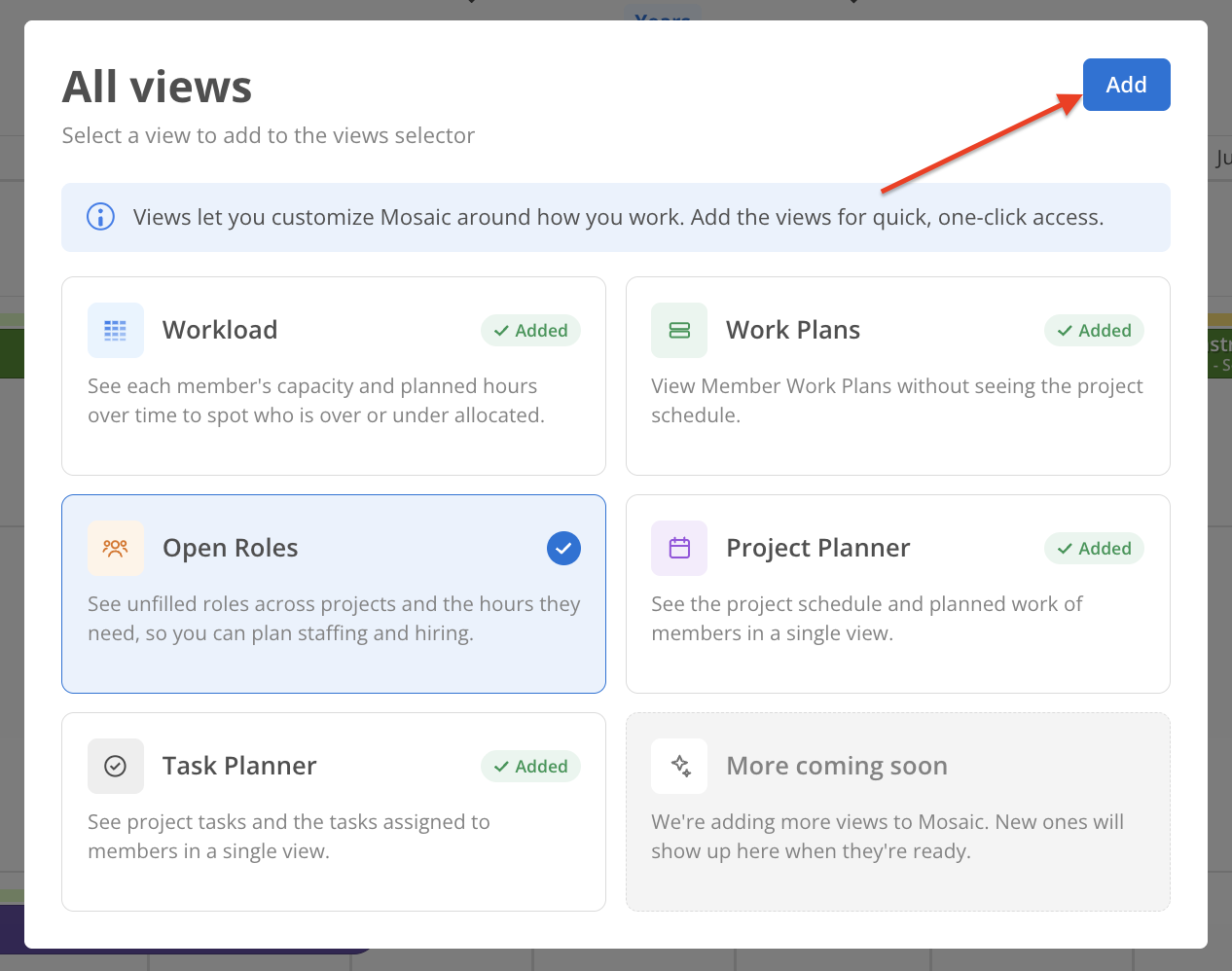
Task: Click the Added badge on Task Planner card
Action: point(530,766)
